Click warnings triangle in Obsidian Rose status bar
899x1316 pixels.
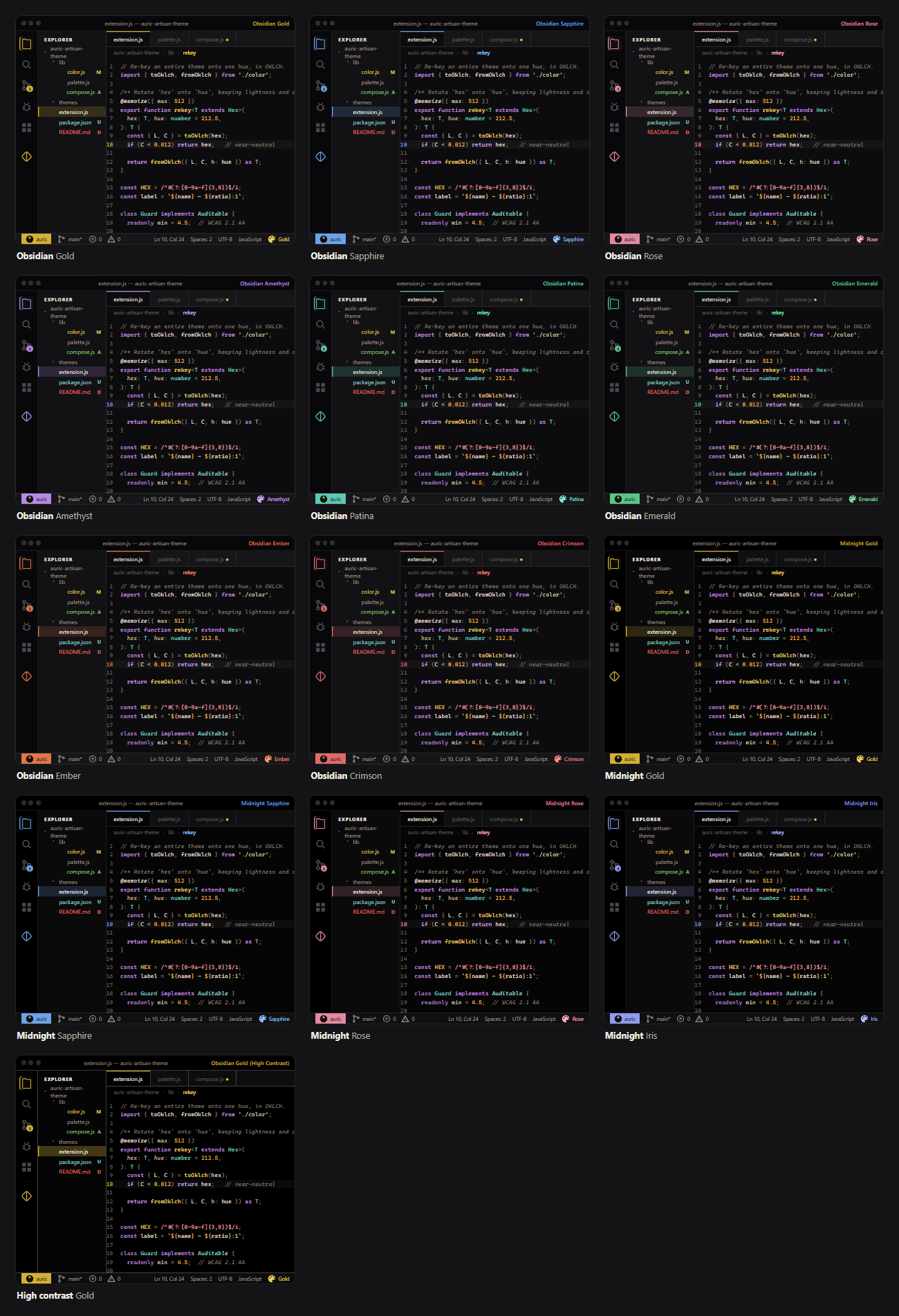pos(699,239)
